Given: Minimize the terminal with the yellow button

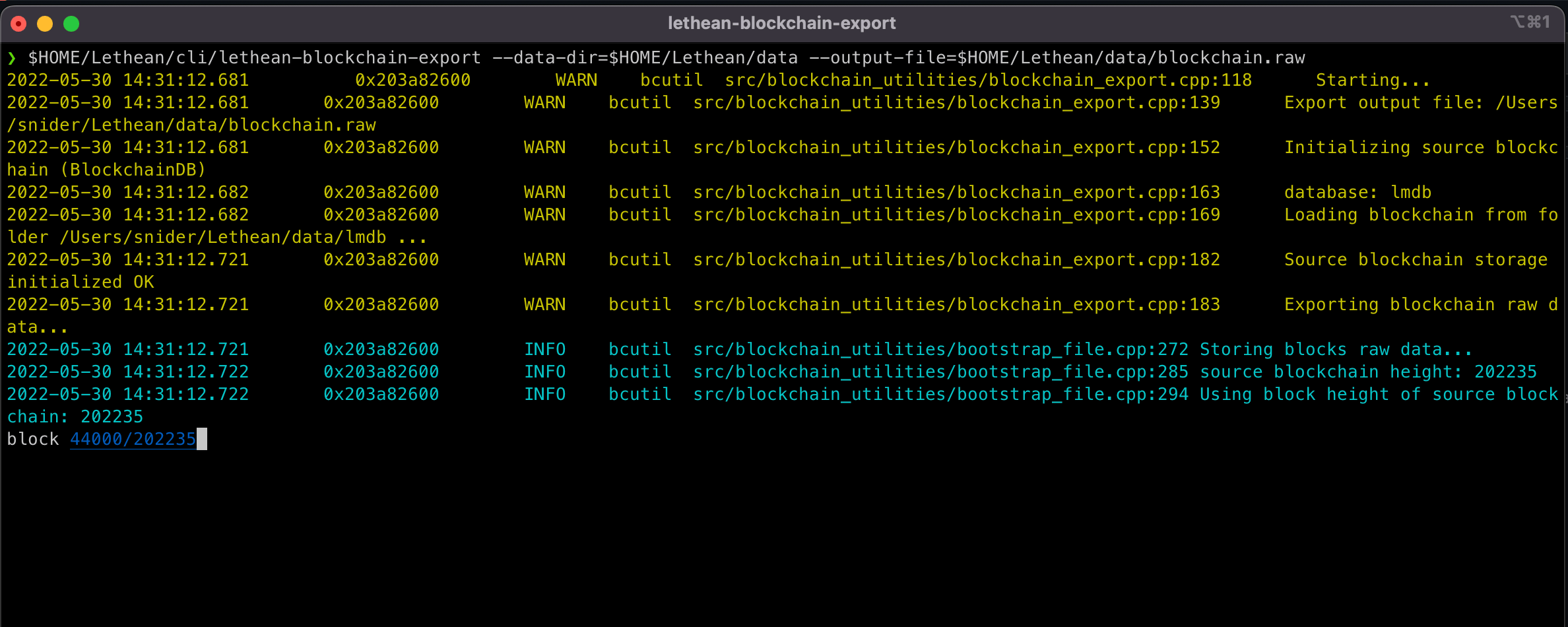Looking at the screenshot, I should point(45,24).
